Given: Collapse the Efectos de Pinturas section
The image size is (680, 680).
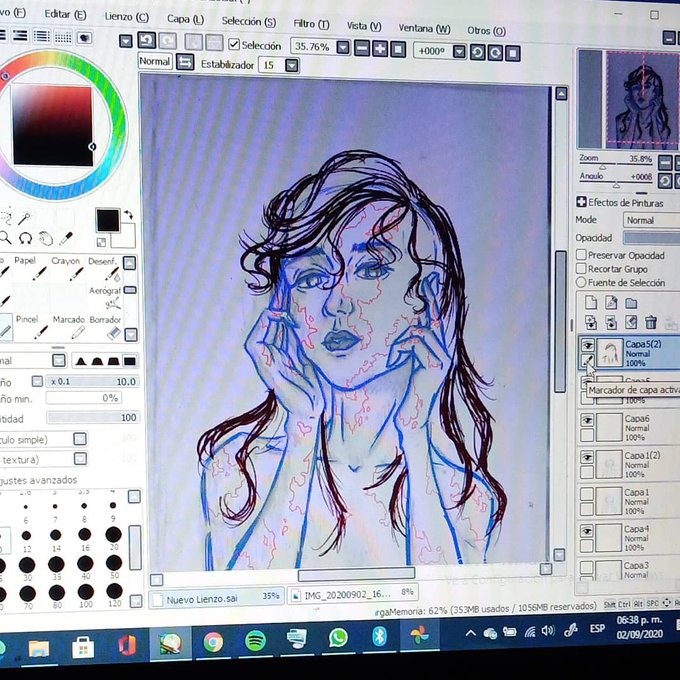Looking at the screenshot, I should click(582, 202).
